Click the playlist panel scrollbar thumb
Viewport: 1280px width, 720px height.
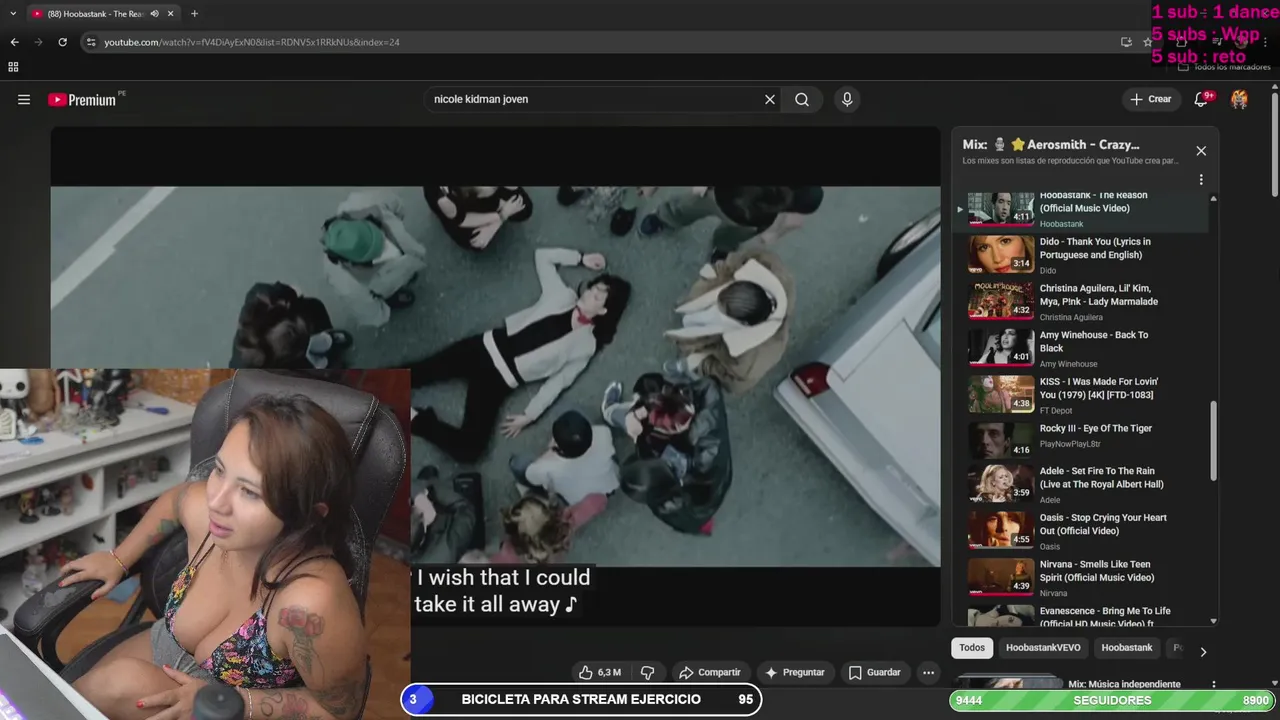pos(1214,442)
